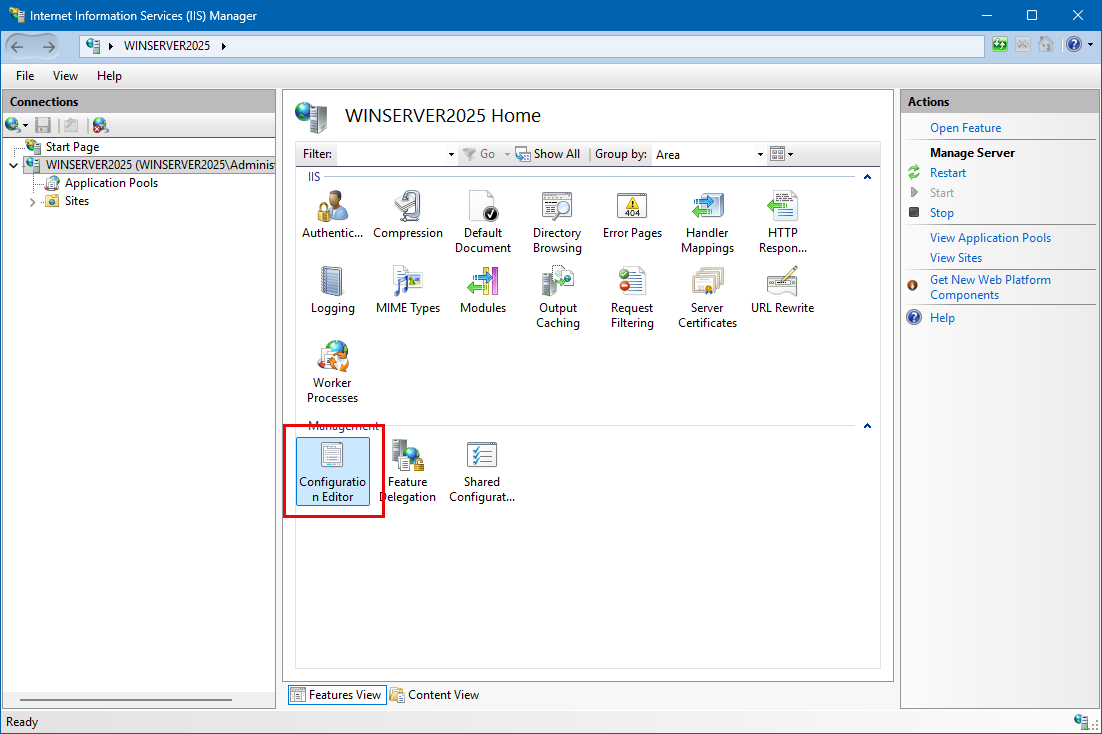The width and height of the screenshot is (1102, 734).
Task: Click the Restart server link
Action: tap(947, 173)
